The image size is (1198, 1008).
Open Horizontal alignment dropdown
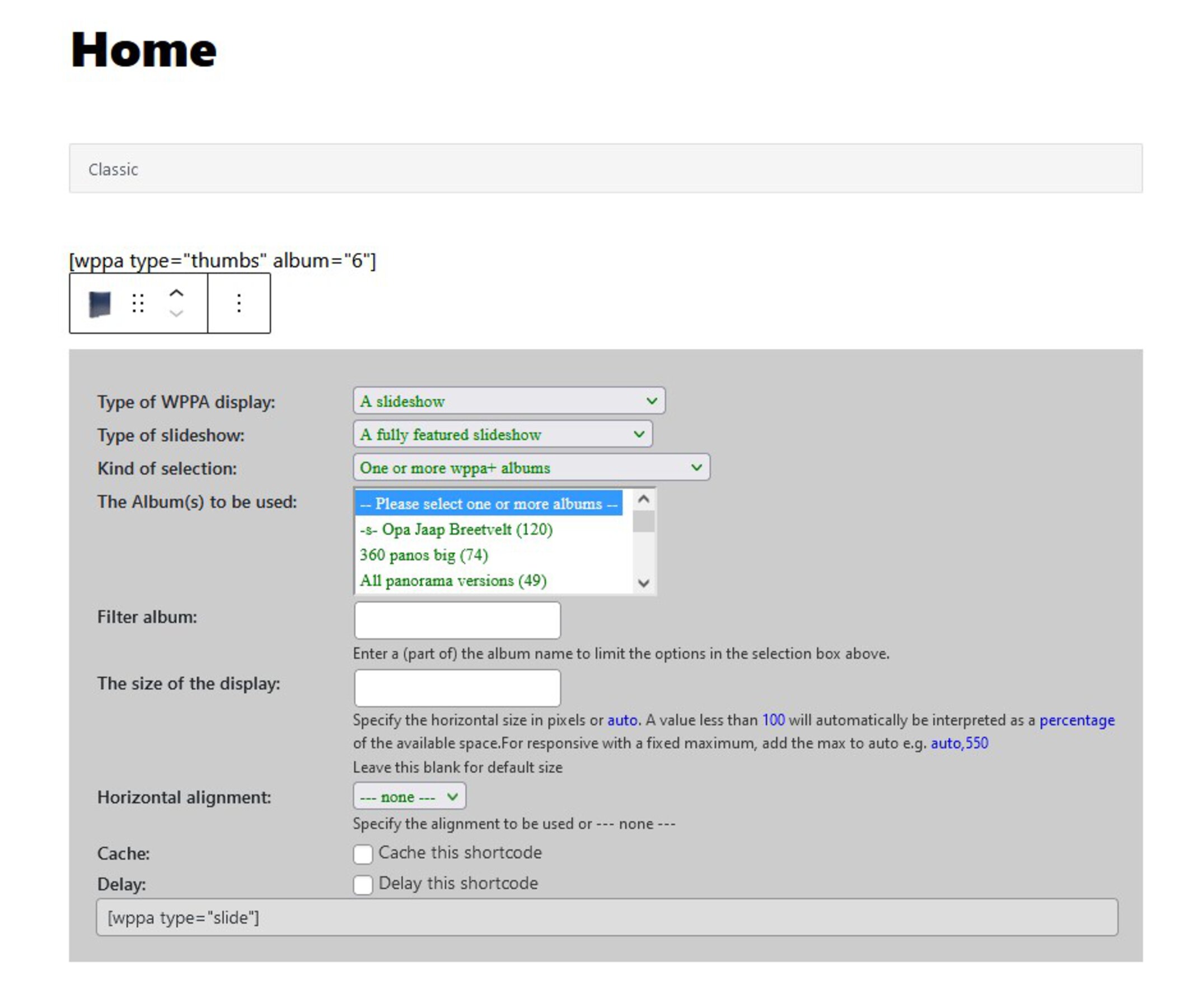[409, 796]
